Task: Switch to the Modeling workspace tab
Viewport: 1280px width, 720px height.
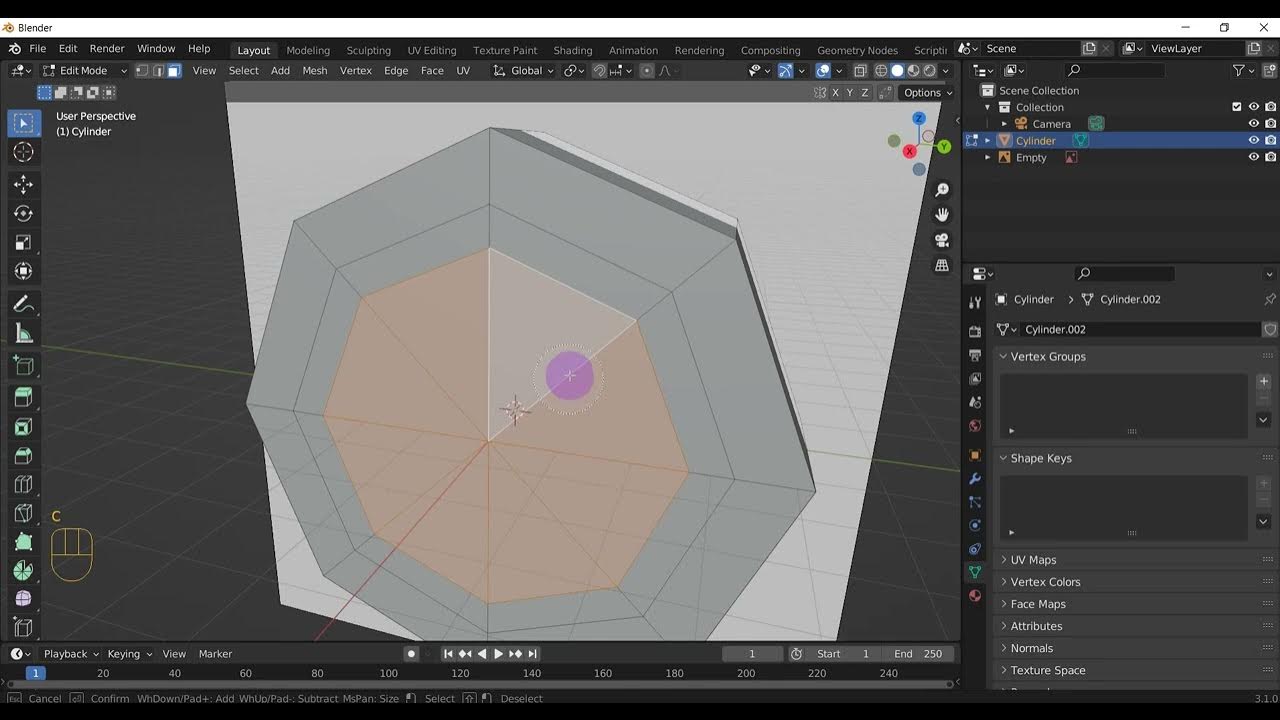Action: [308, 50]
